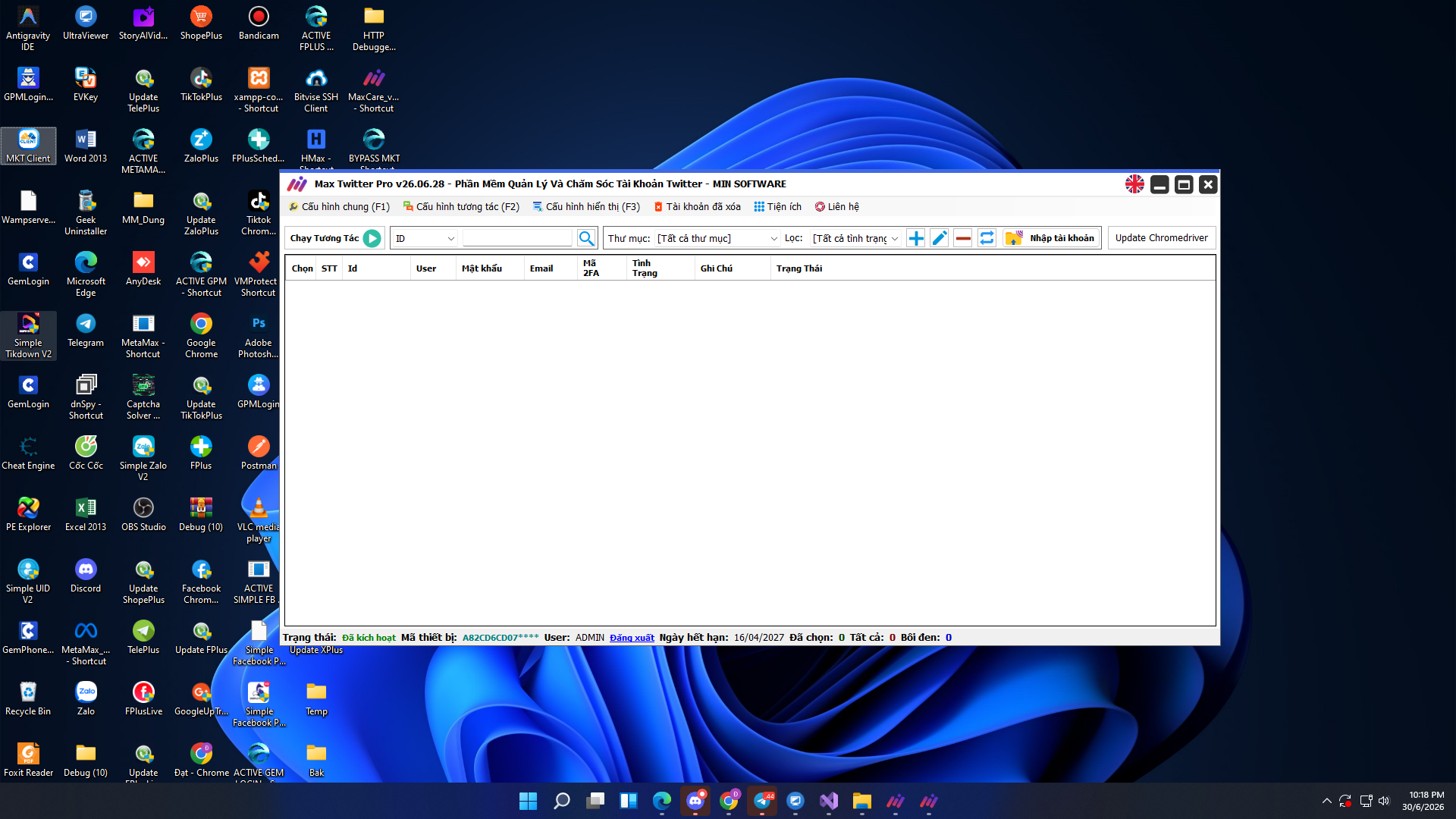Viewport: 1456px width, 819px height.
Task: Select the Geek Uninstaller desktop icon
Action: pyautogui.click(x=86, y=212)
